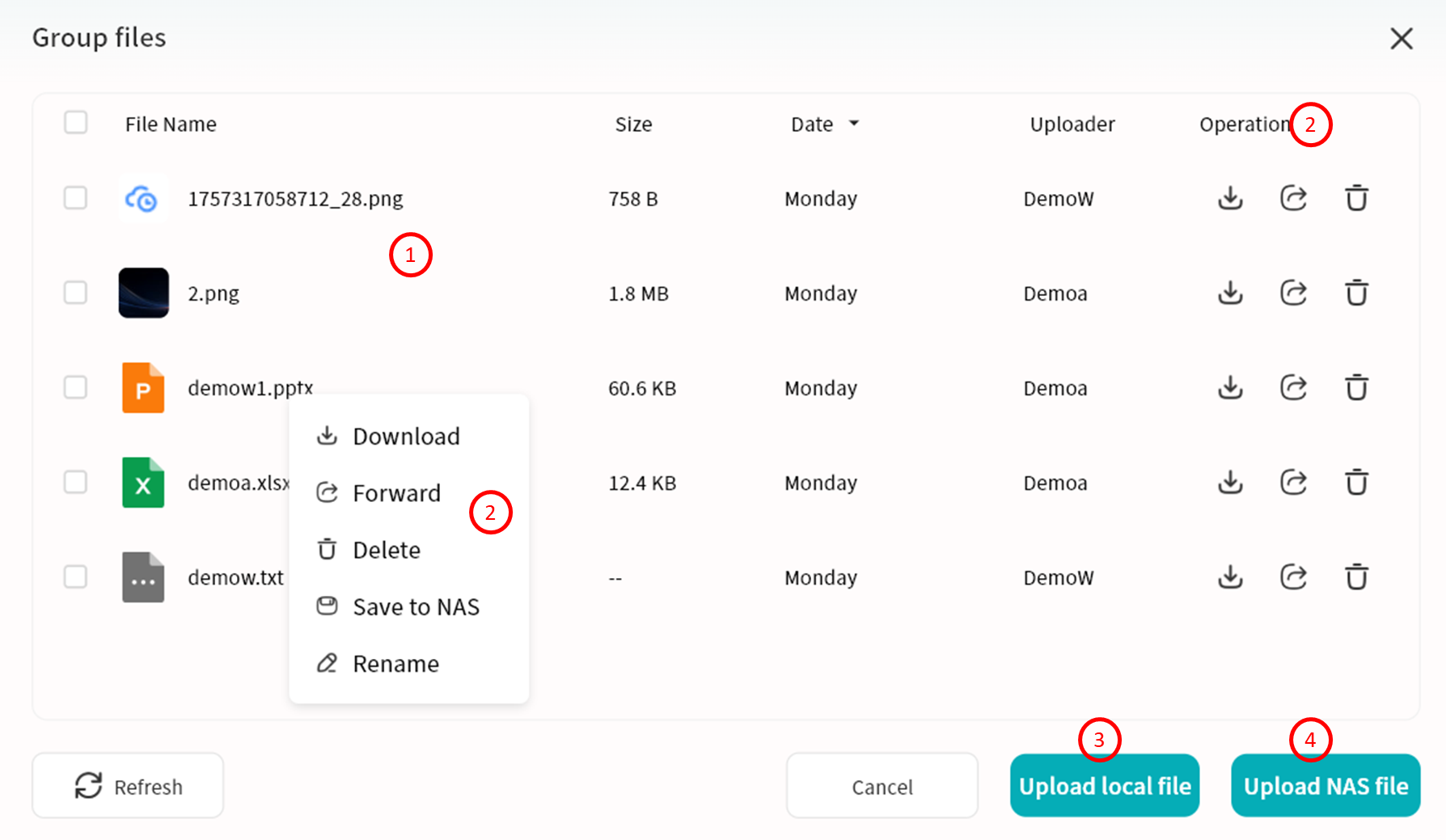Refresh the group files list
The height and width of the screenshot is (840, 1446).
pos(128,786)
